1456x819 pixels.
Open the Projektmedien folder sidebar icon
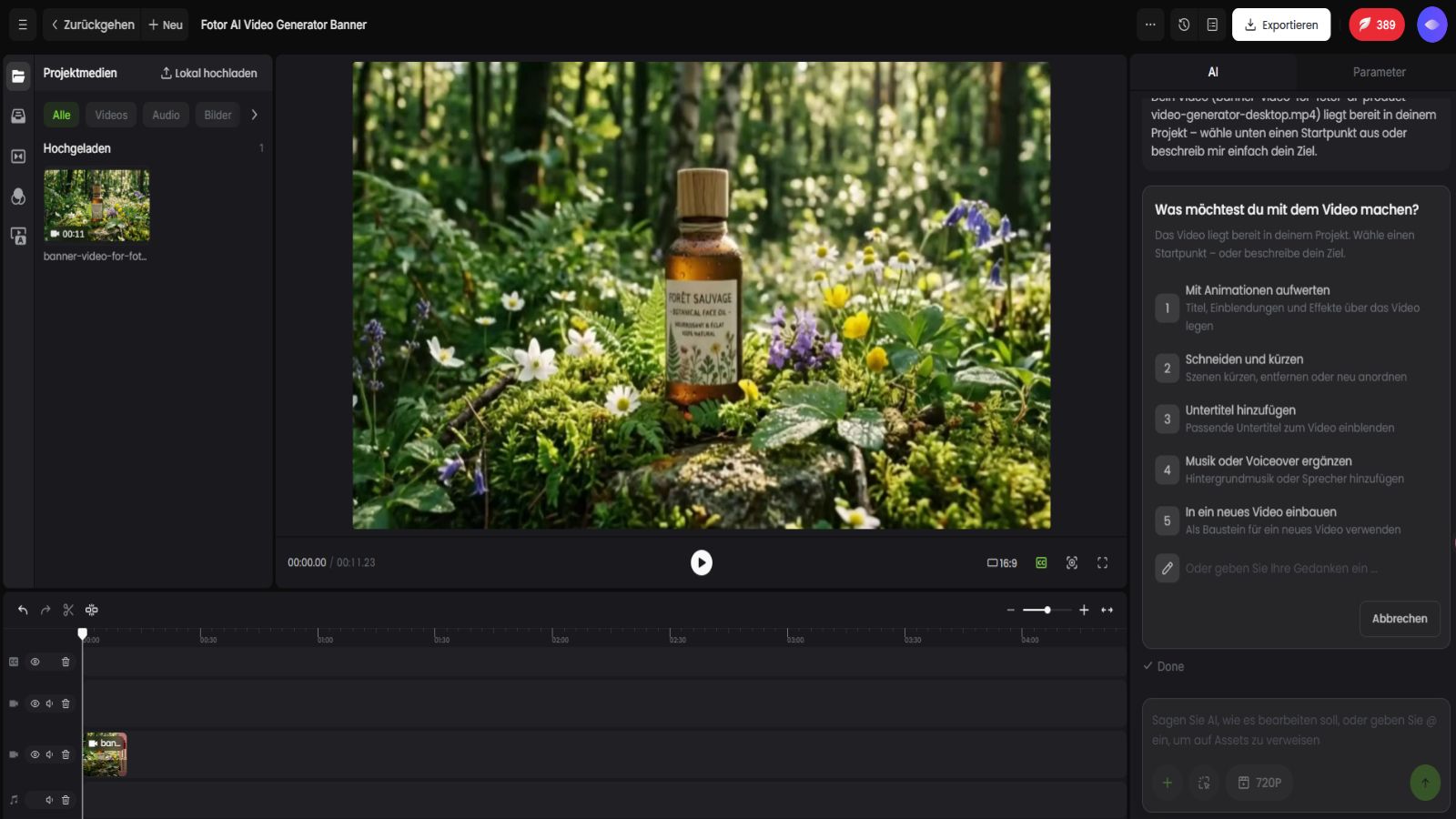coord(18,76)
